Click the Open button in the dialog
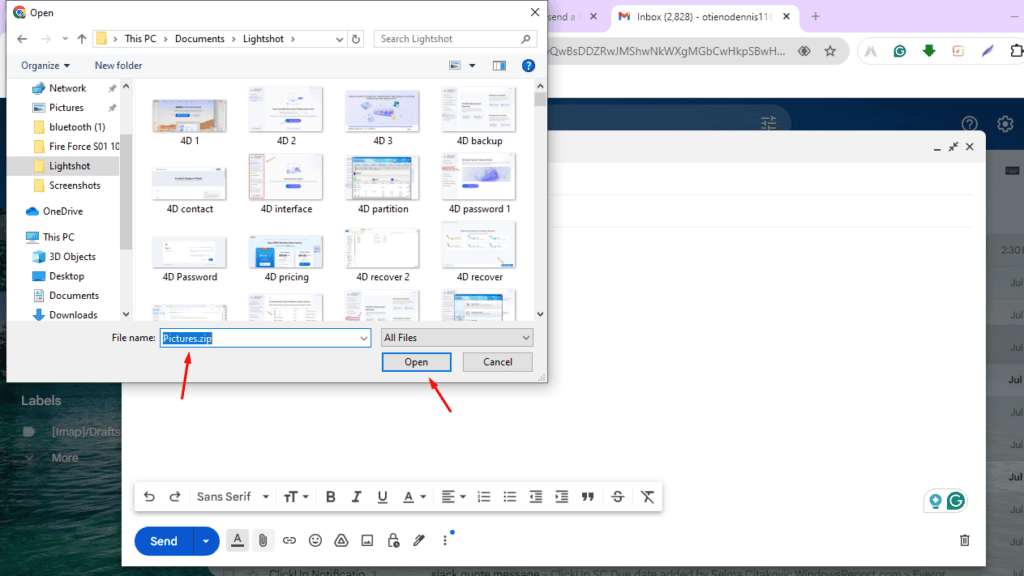The height and width of the screenshot is (576, 1024). (416, 362)
